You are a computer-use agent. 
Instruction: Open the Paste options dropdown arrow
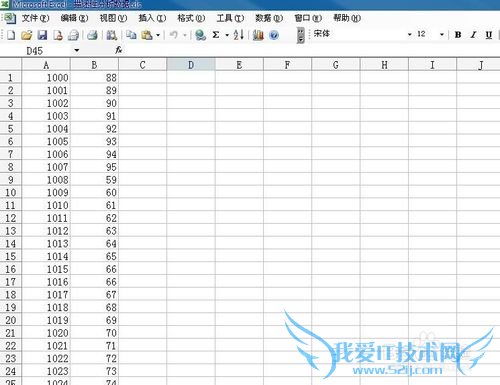158,35
